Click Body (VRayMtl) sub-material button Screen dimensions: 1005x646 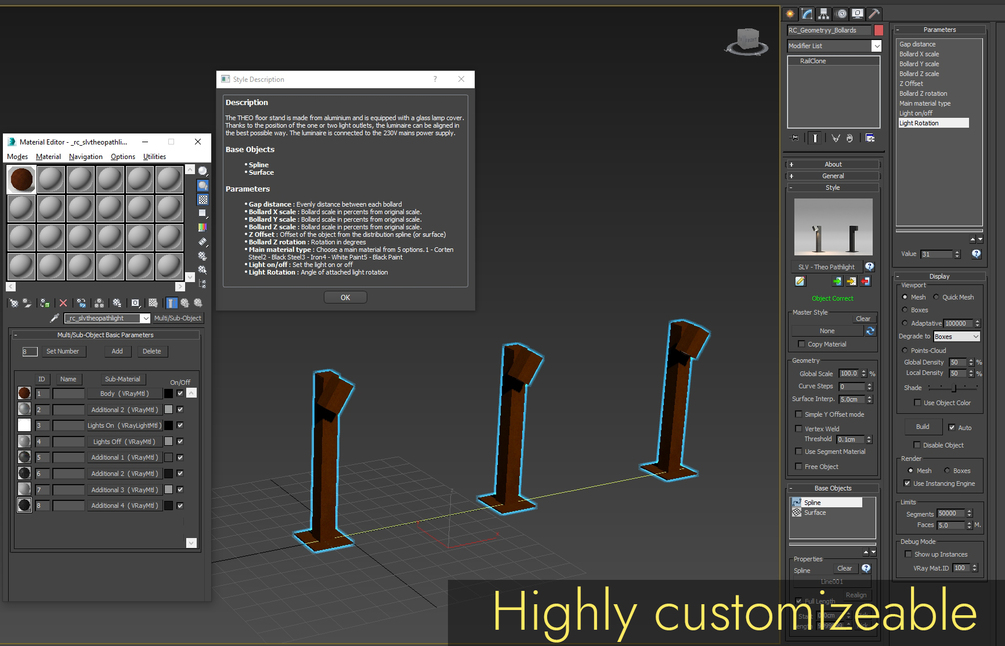click(x=124, y=393)
